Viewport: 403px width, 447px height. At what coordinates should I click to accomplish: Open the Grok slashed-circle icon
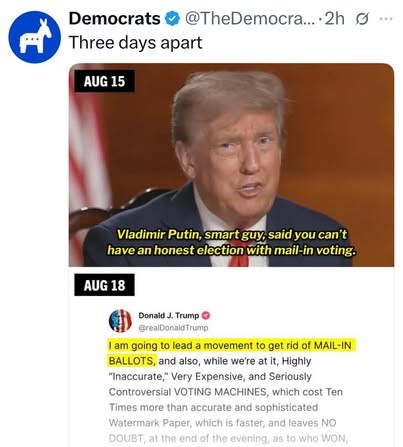pos(362,20)
